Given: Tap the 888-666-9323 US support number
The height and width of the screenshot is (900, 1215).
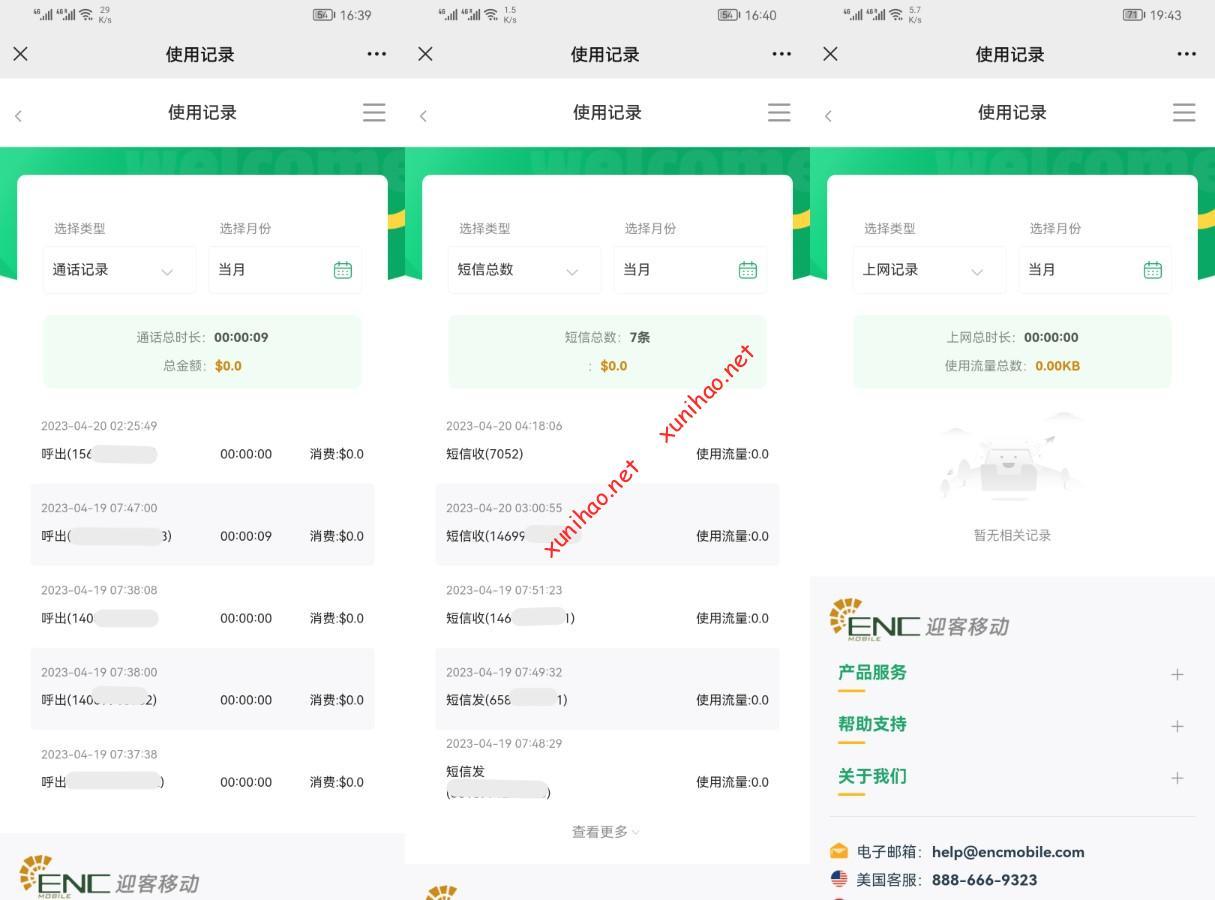Looking at the screenshot, I should 984,880.
